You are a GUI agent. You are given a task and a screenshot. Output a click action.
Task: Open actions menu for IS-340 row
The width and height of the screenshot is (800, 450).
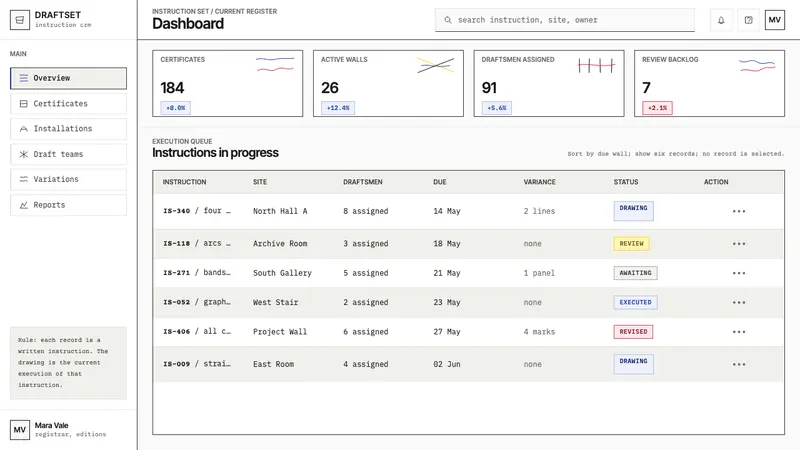(x=739, y=211)
